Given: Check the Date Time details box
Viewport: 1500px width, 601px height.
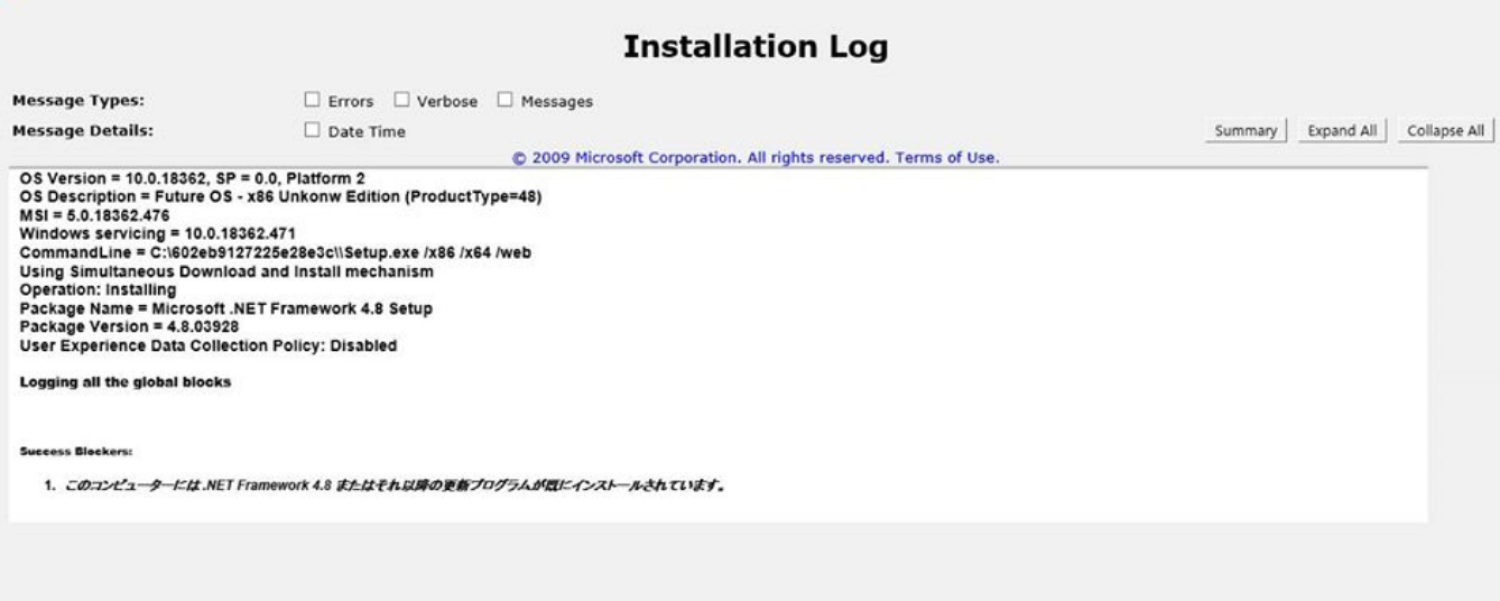Looking at the screenshot, I should tap(312, 130).
